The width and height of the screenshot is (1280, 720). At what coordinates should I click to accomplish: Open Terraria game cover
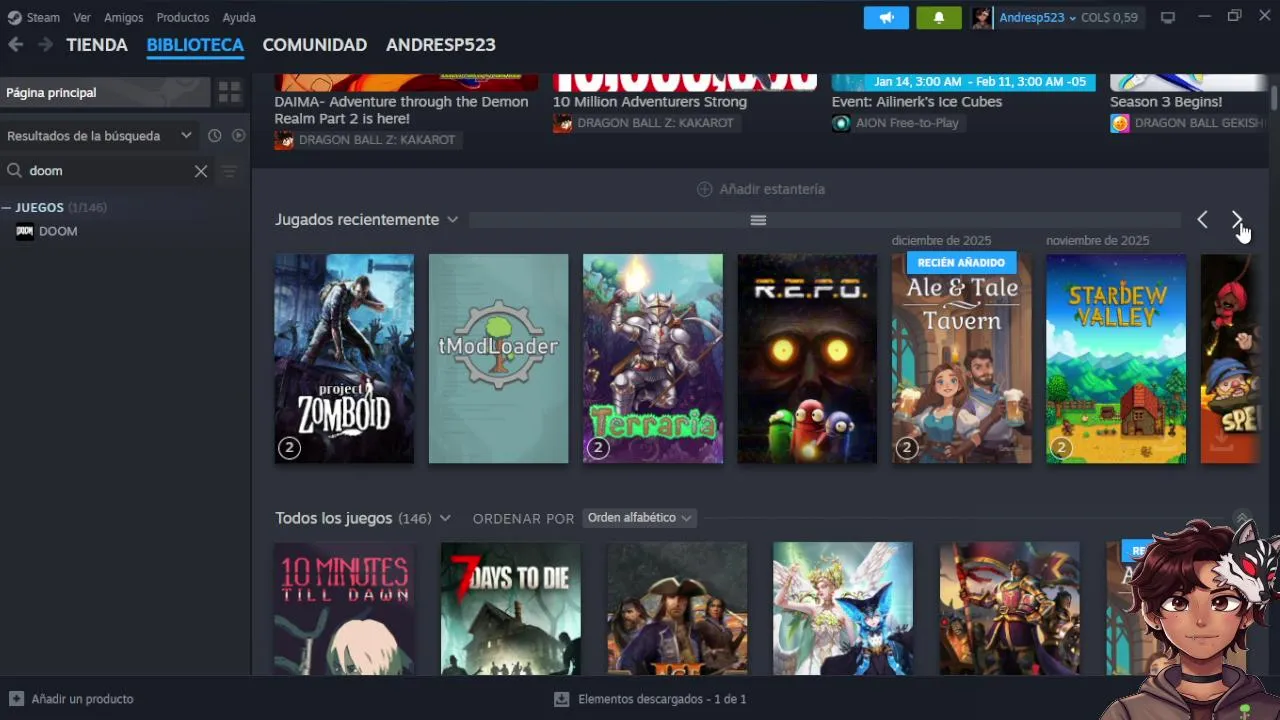(653, 359)
